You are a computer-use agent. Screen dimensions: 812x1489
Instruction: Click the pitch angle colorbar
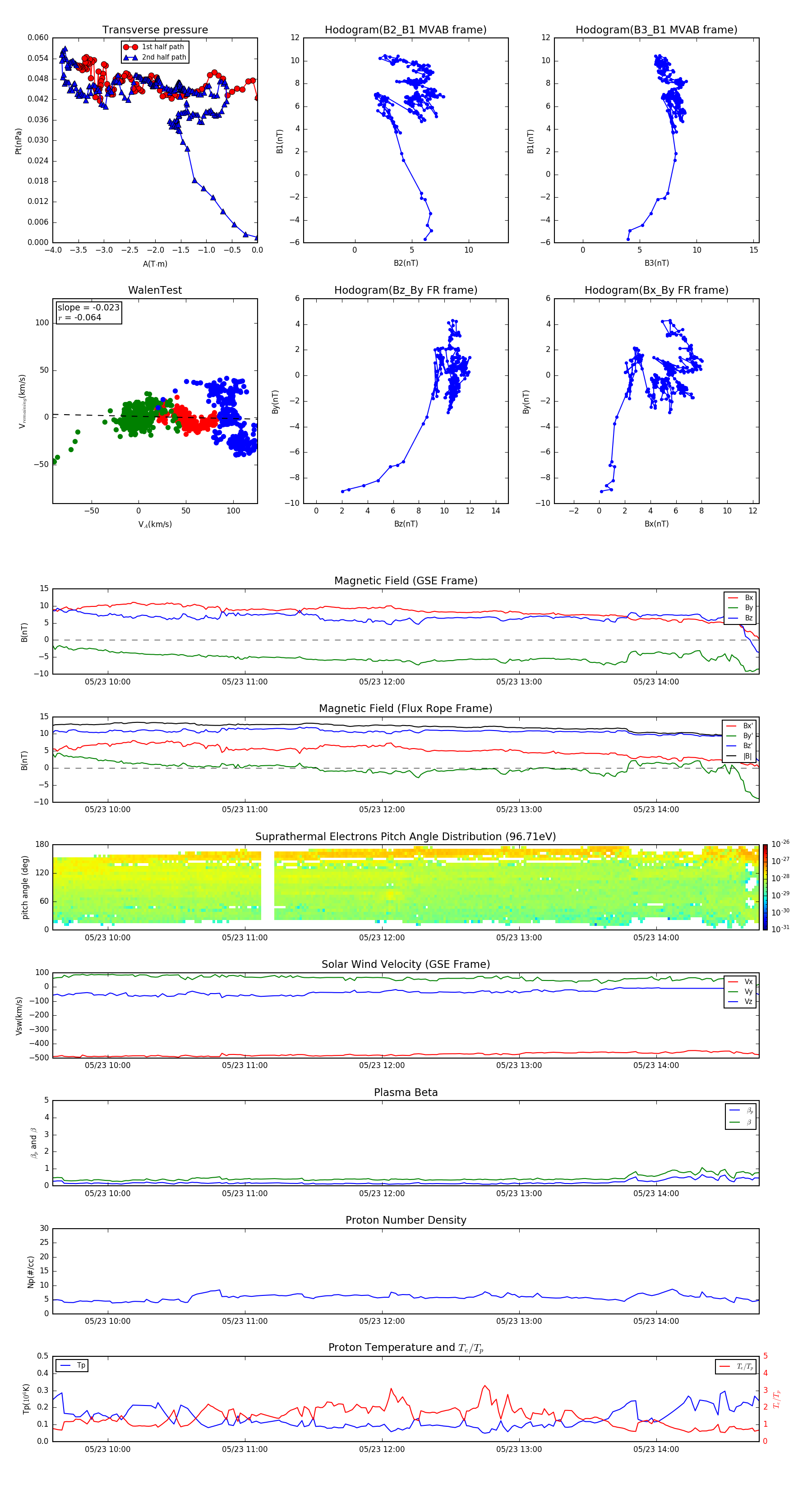tap(765, 887)
